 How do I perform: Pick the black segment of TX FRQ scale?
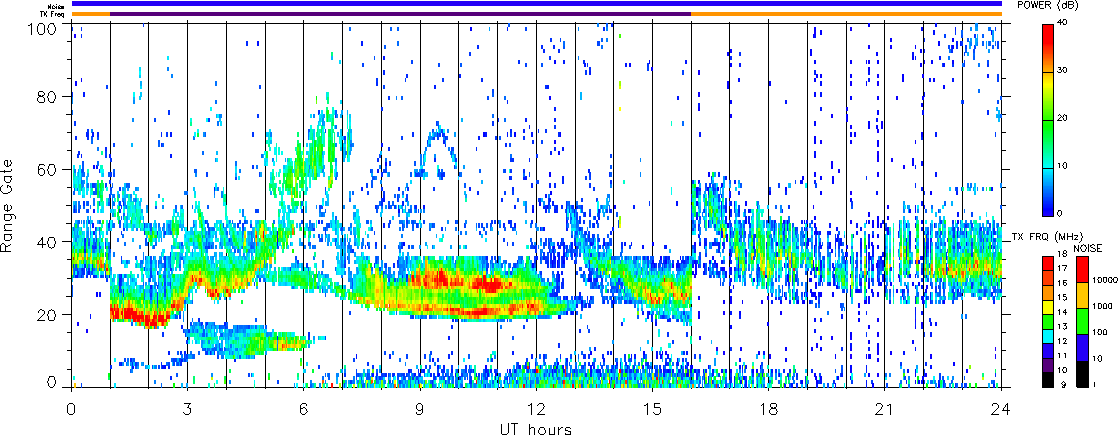point(1048,380)
